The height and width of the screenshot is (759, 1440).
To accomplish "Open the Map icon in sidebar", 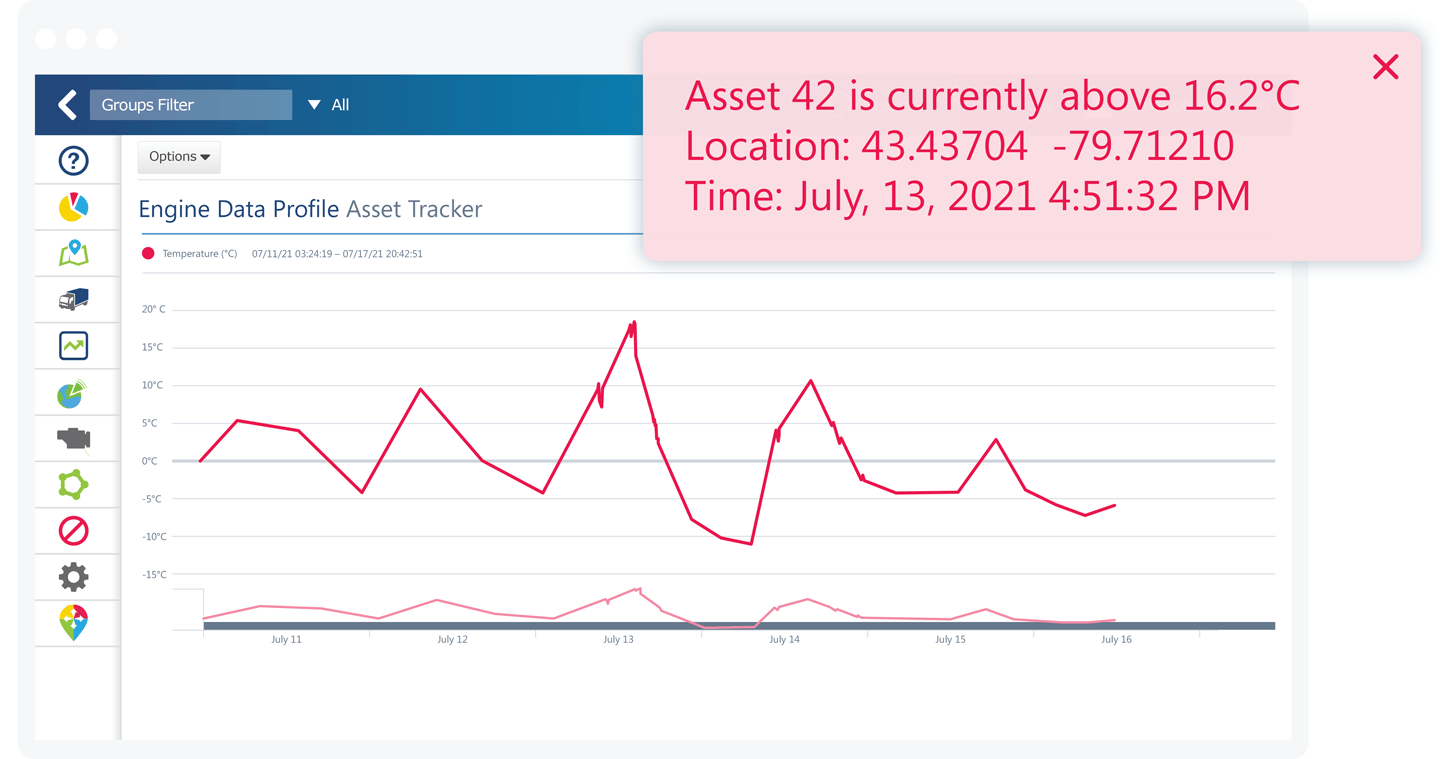I will [73, 253].
